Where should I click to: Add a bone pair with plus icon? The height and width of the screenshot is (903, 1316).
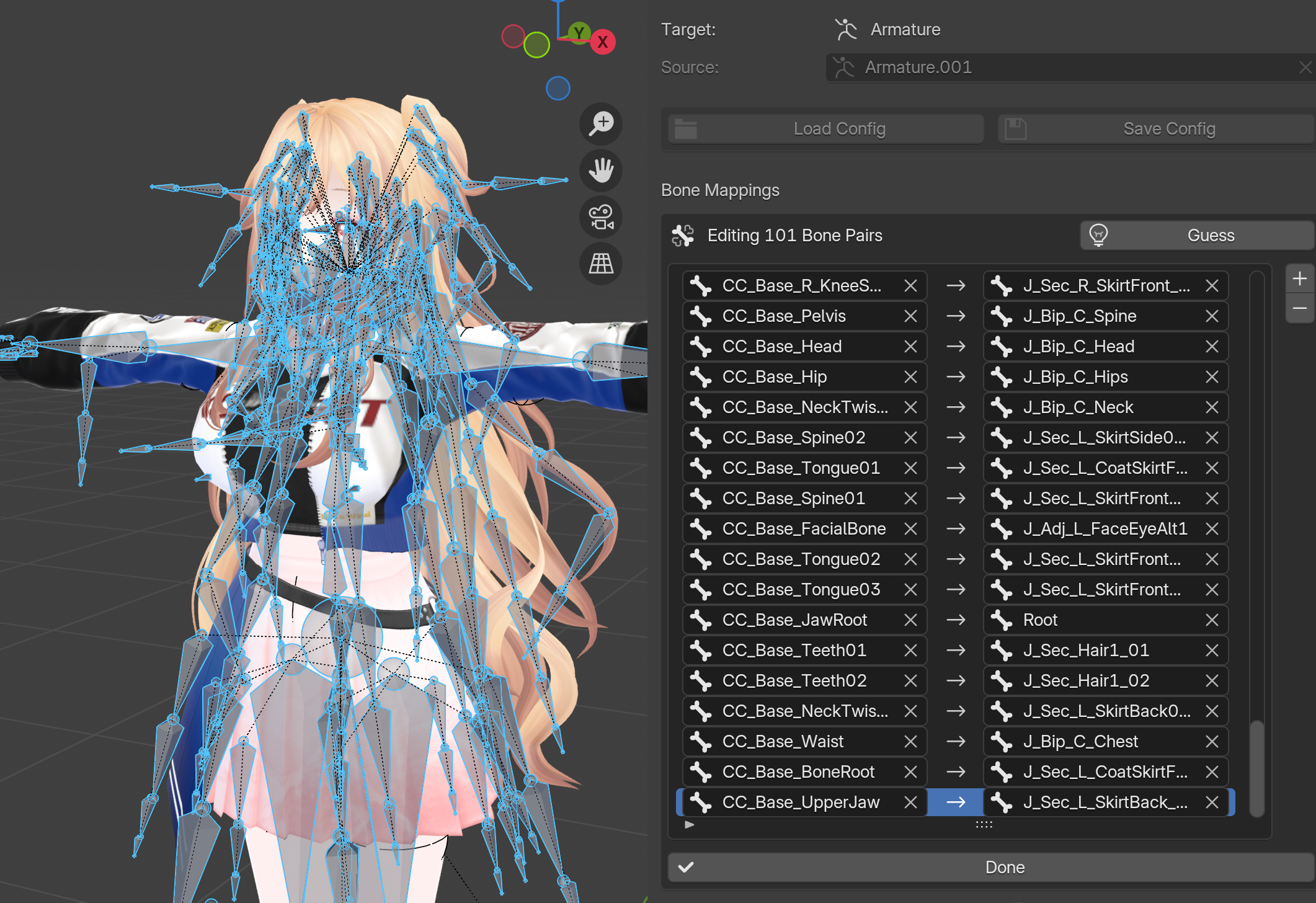pyautogui.click(x=1299, y=278)
